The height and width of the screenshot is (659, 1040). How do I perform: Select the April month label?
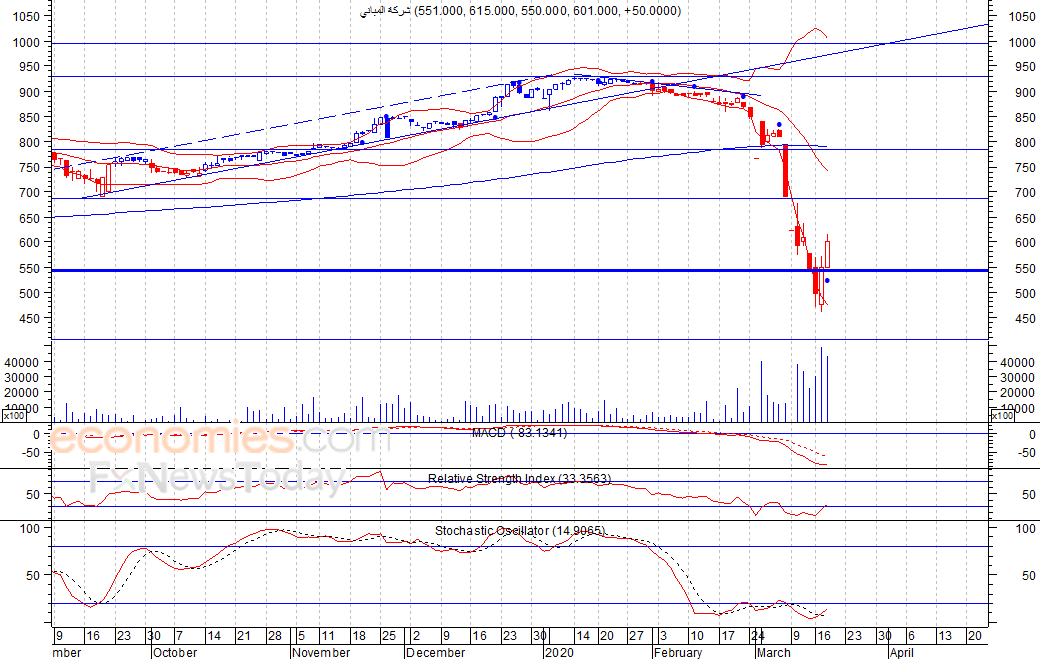pyautogui.click(x=901, y=652)
